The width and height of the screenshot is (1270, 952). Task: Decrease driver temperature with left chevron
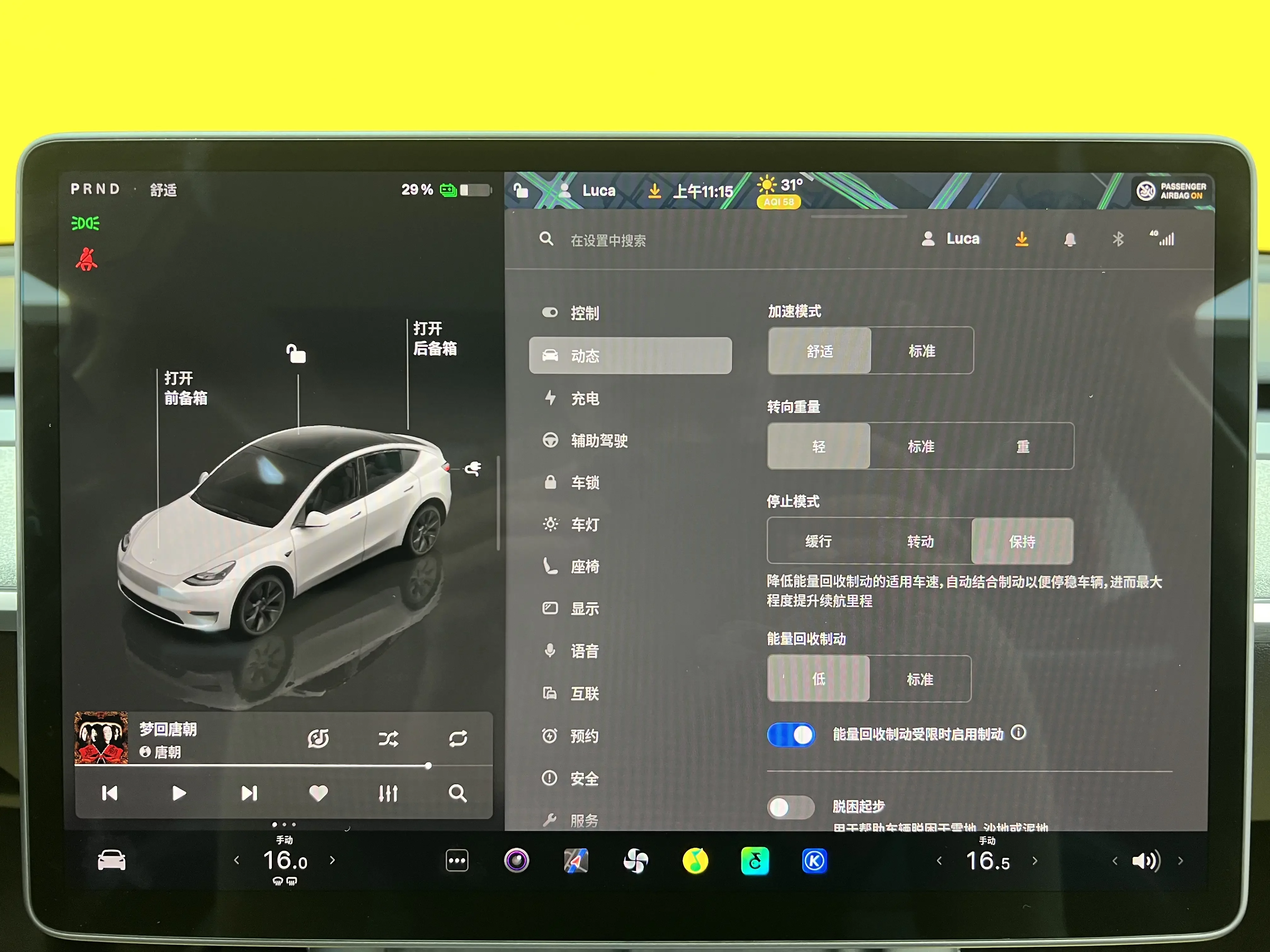(x=237, y=860)
